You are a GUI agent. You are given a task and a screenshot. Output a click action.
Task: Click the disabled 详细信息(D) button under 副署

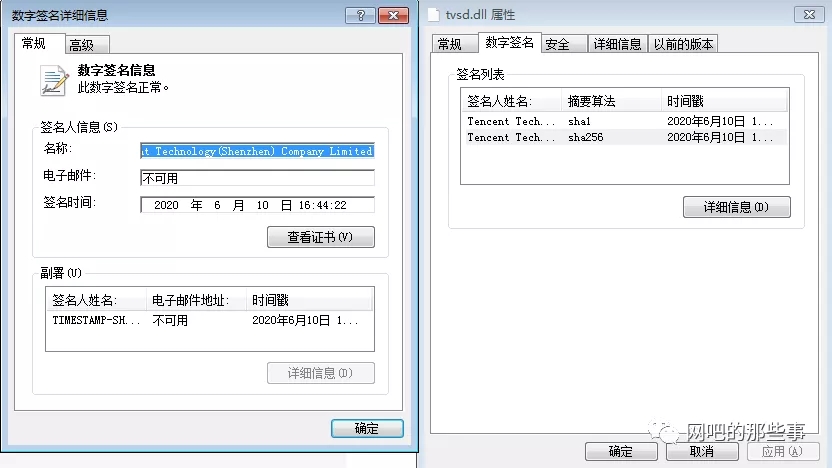320,373
